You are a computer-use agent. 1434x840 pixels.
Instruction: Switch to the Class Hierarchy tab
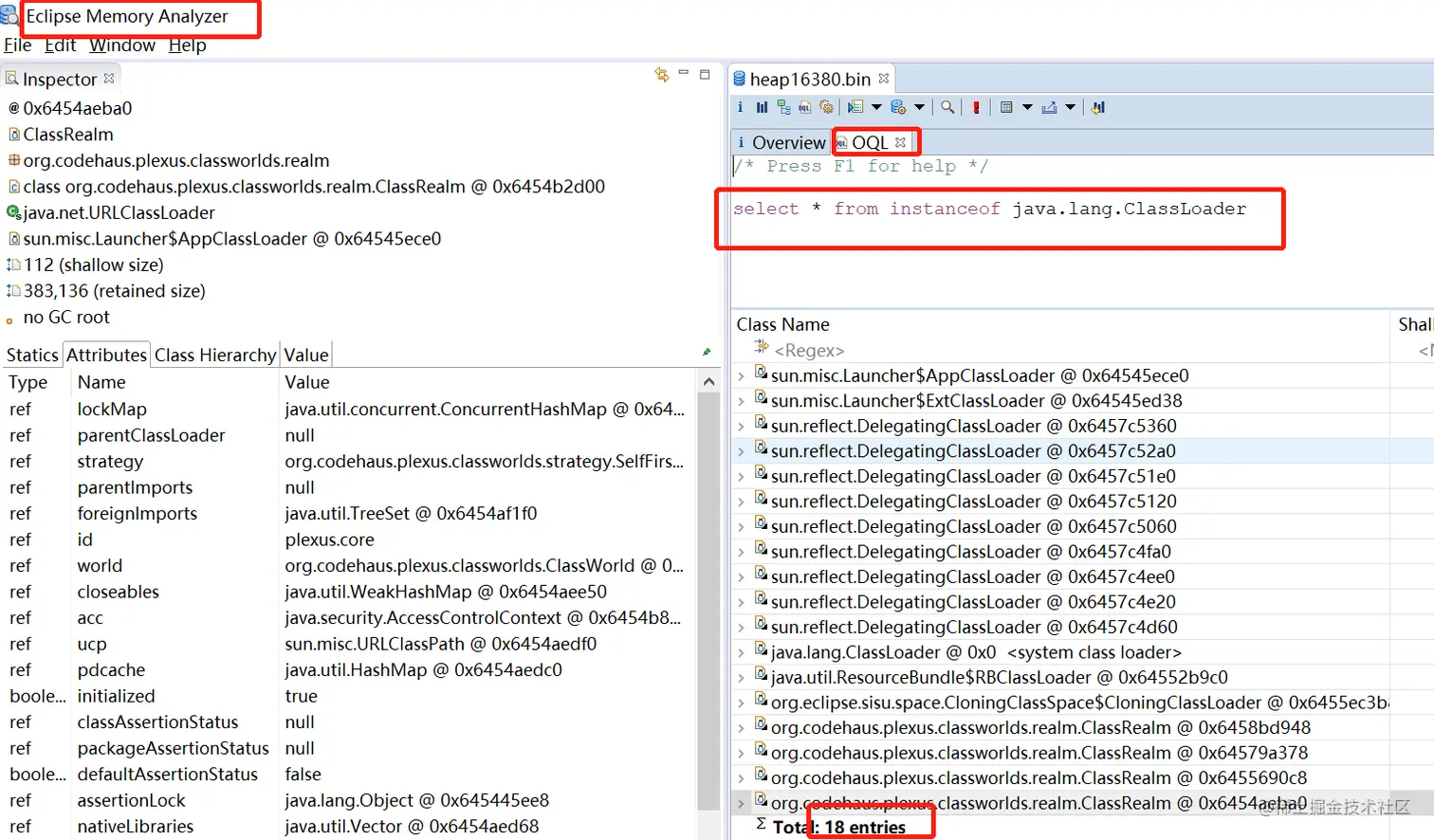[x=215, y=355]
